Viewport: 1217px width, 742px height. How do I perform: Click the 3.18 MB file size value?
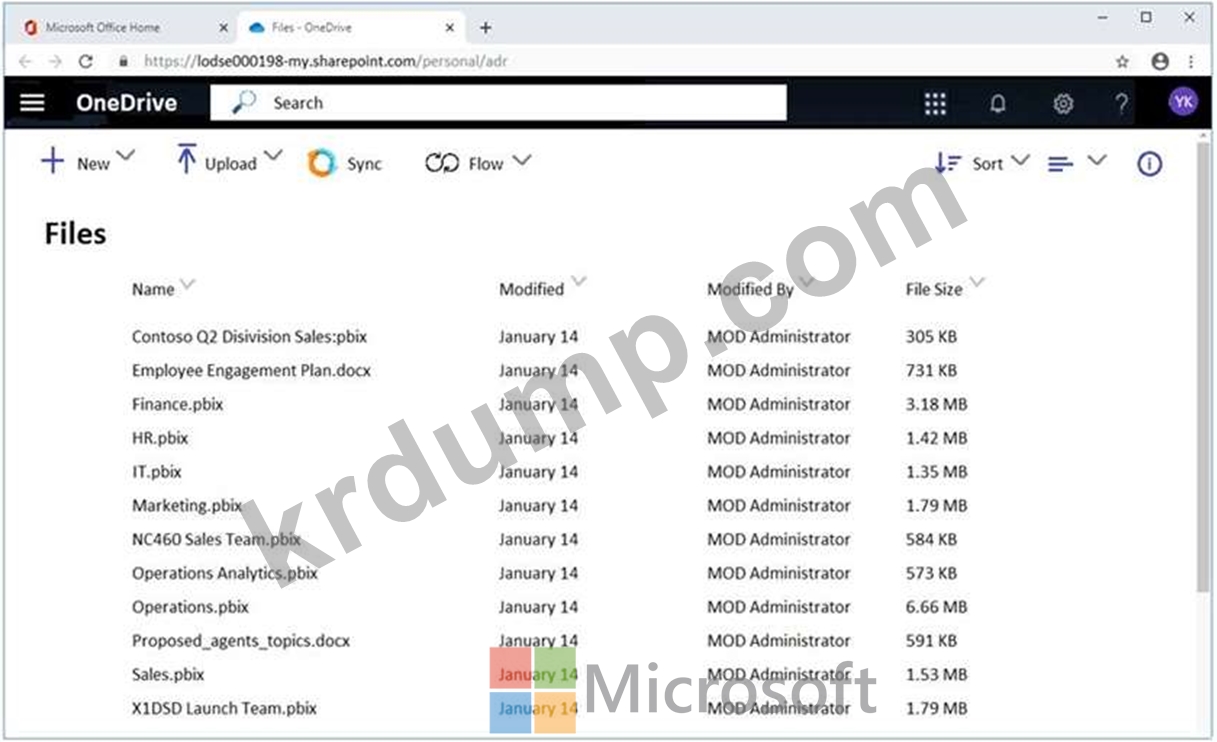937,405
